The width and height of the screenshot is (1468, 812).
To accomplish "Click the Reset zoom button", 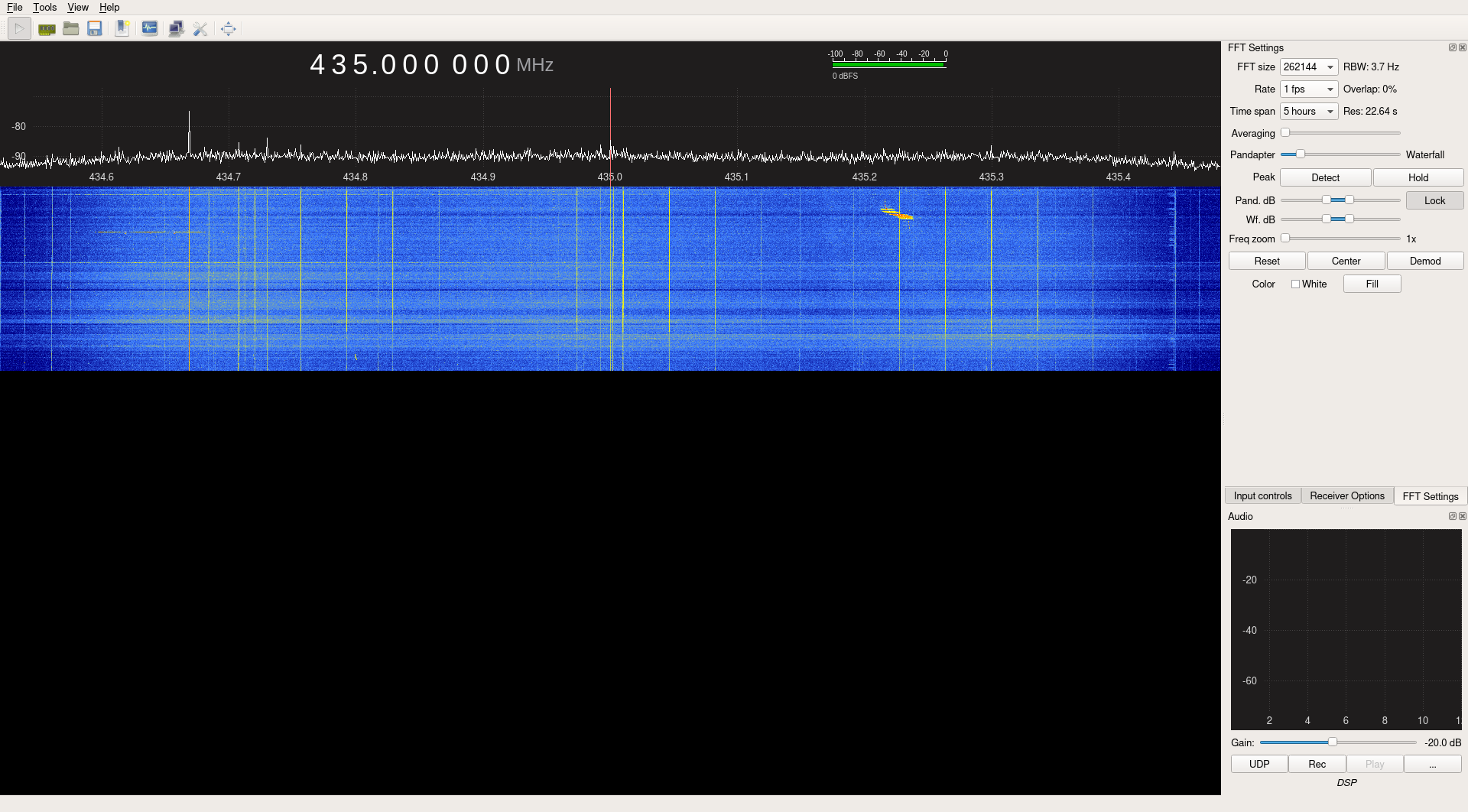I will click(1267, 261).
